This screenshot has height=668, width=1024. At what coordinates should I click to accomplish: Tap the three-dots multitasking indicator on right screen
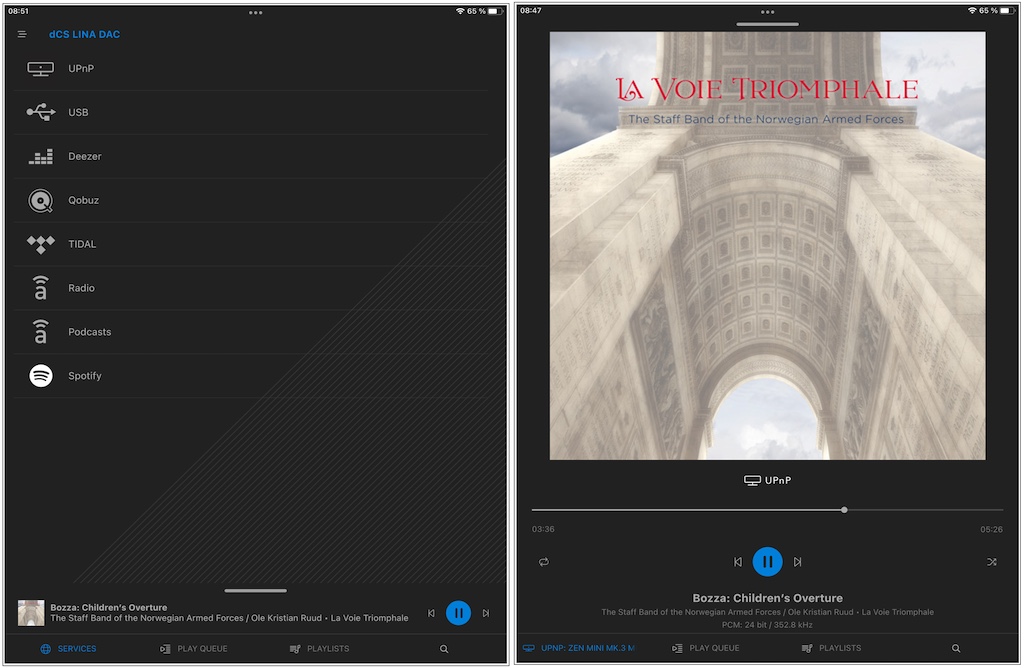coord(767,12)
